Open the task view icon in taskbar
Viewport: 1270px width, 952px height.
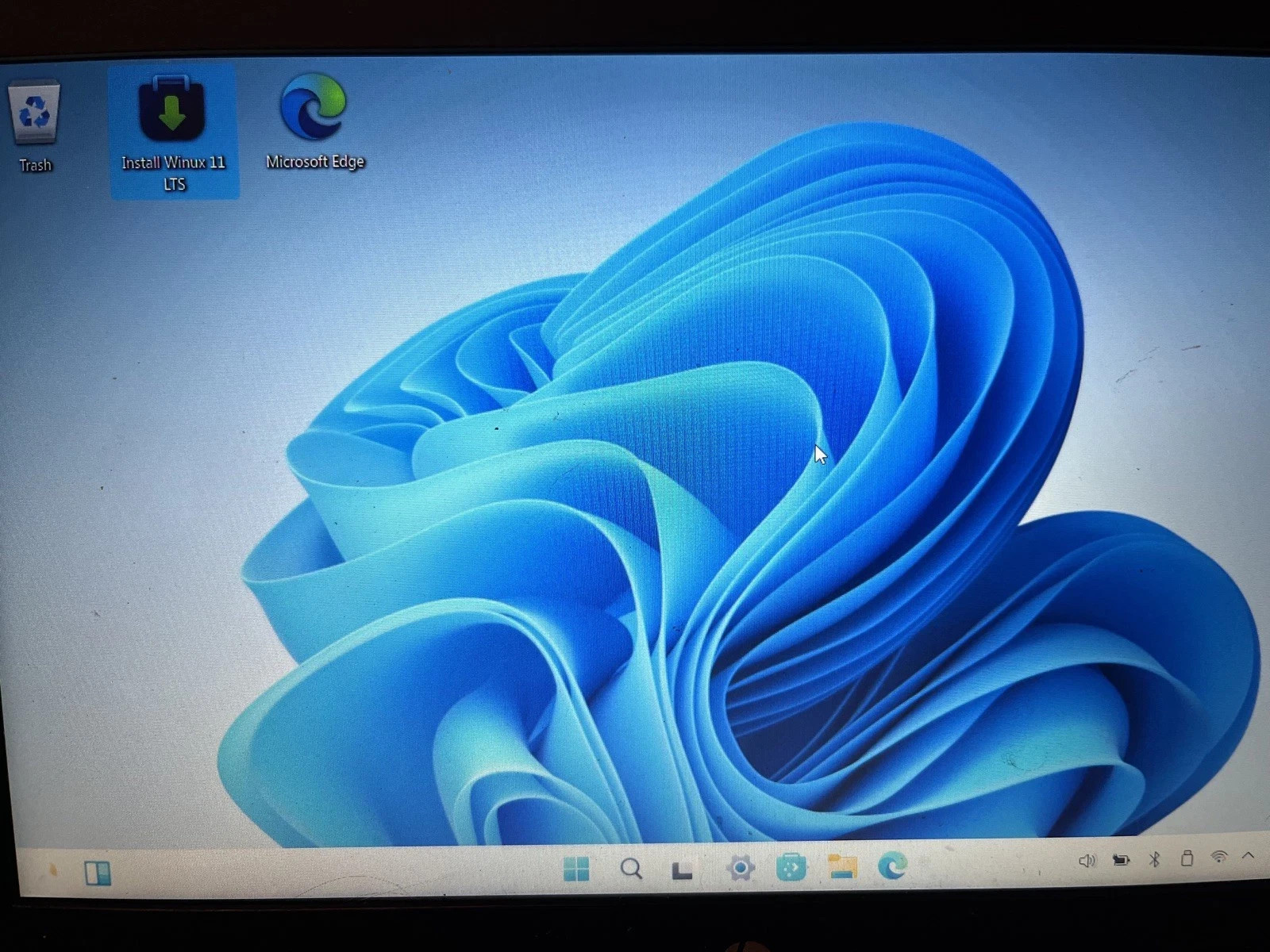[682, 870]
